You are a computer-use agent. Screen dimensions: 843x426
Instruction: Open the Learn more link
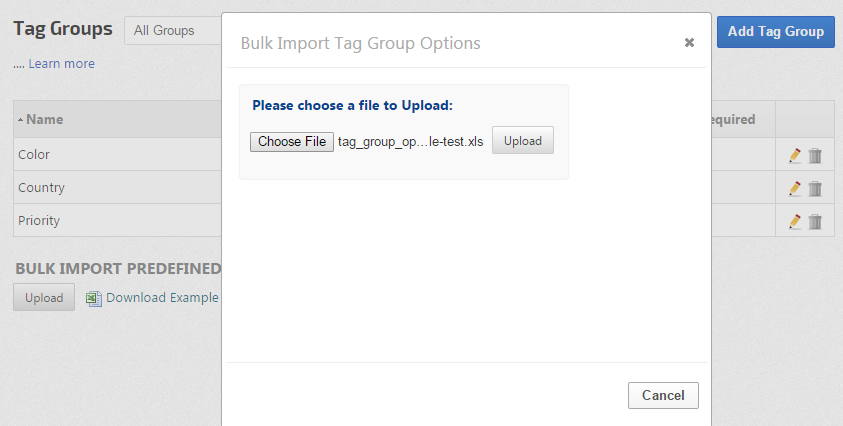click(61, 64)
